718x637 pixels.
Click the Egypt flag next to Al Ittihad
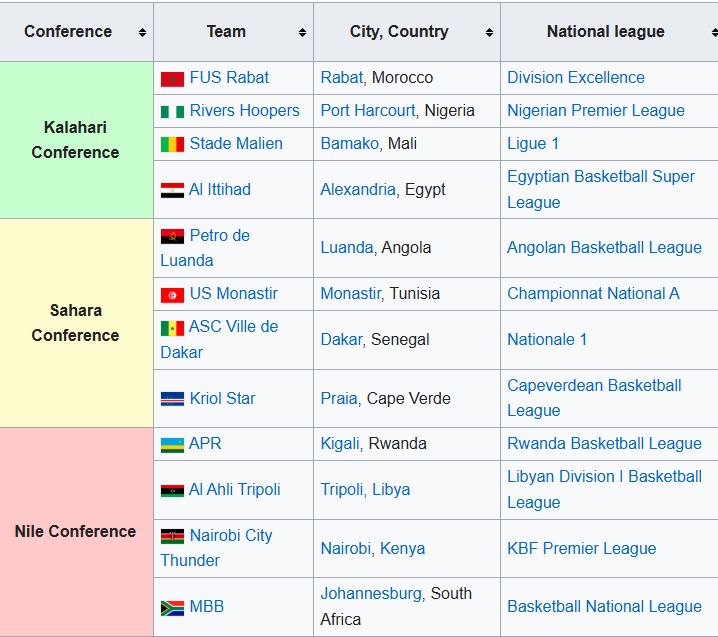[x=172, y=190]
